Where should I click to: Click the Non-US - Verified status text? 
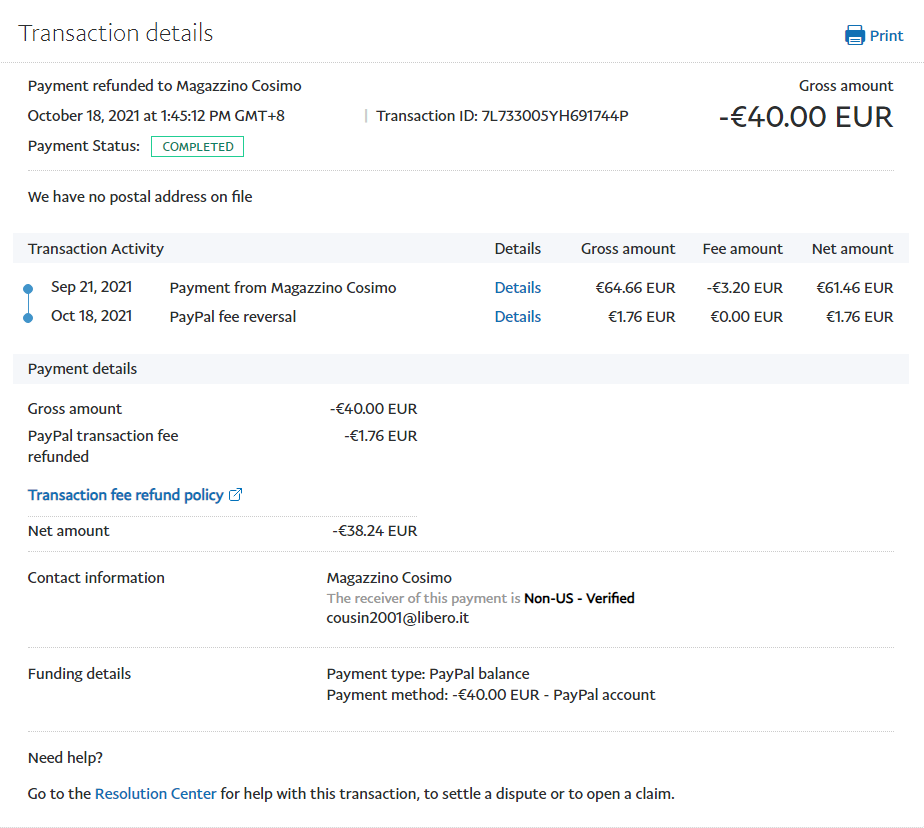[579, 598]
